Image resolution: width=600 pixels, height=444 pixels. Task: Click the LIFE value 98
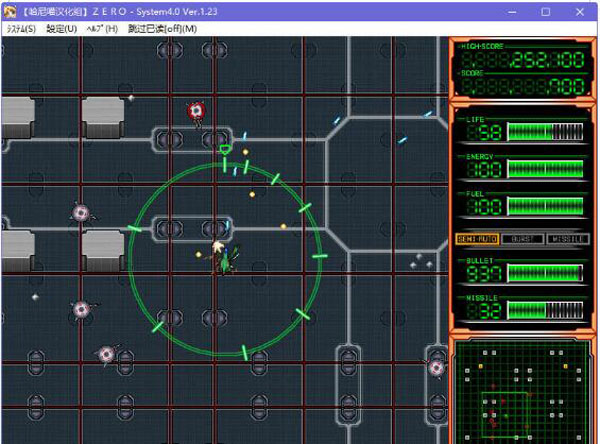click(x=489, y=133)
